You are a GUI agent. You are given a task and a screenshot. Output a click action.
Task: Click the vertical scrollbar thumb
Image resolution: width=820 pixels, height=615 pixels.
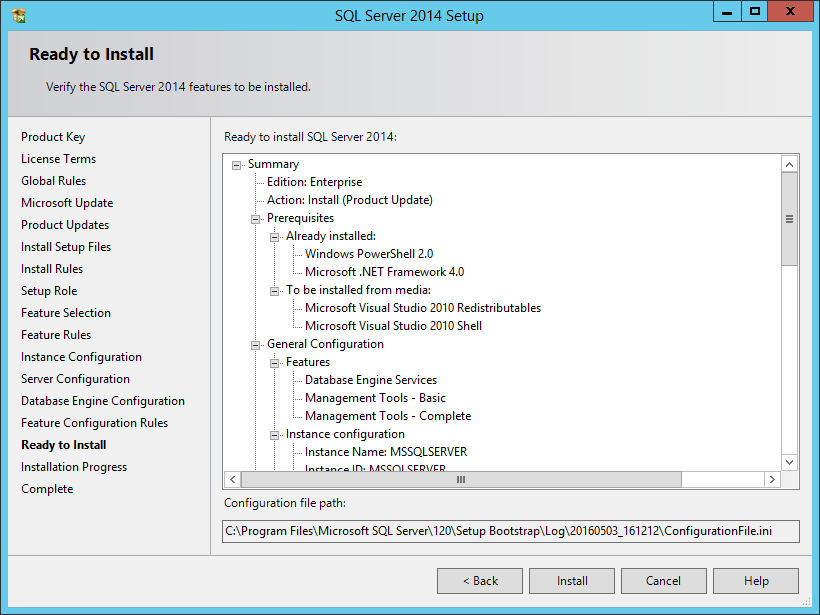tap(789, 219)
